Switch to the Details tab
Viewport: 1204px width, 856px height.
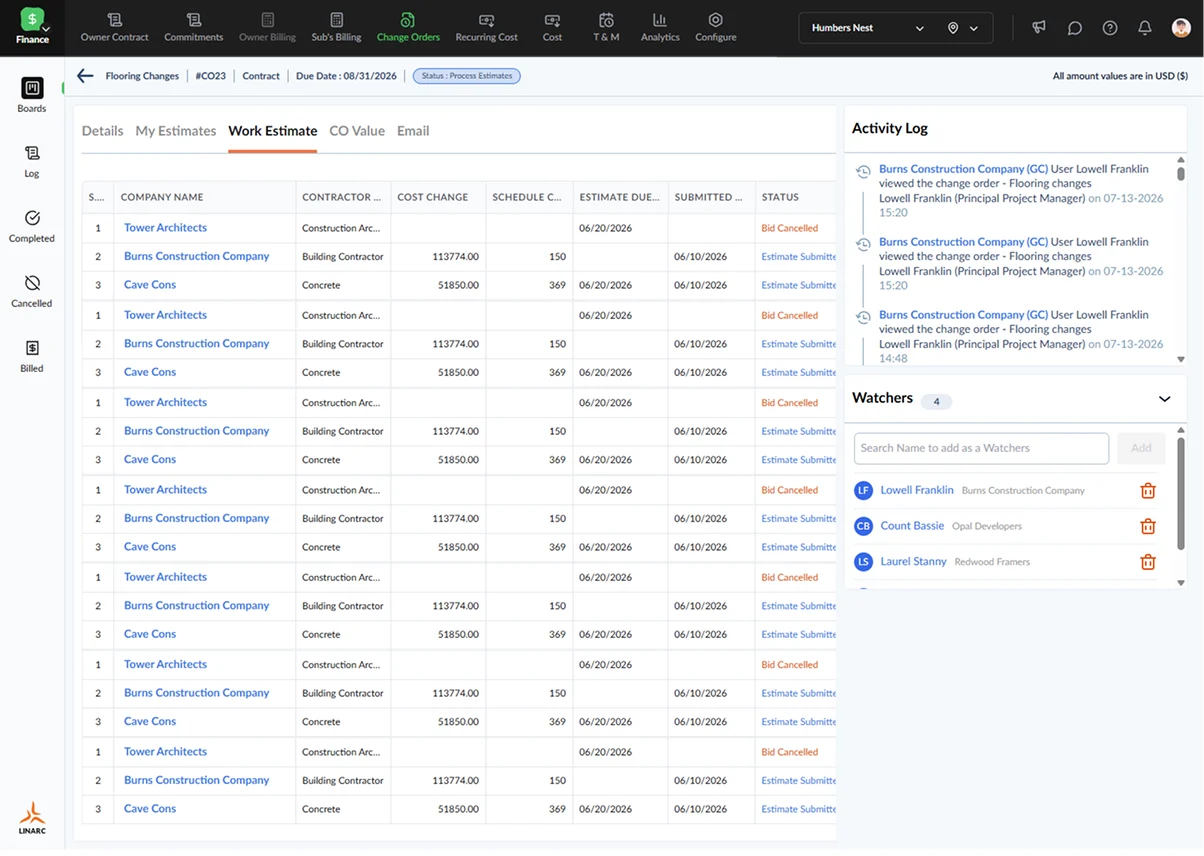point(102,131)
